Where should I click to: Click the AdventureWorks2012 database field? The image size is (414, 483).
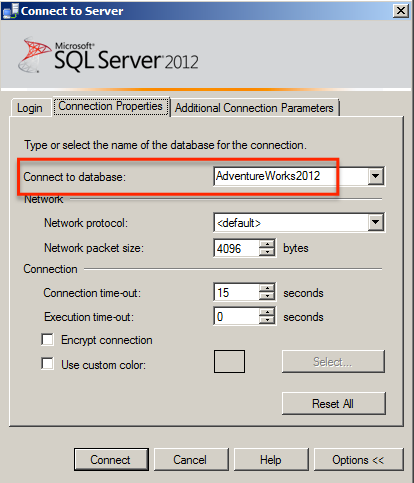click(291, 176)
